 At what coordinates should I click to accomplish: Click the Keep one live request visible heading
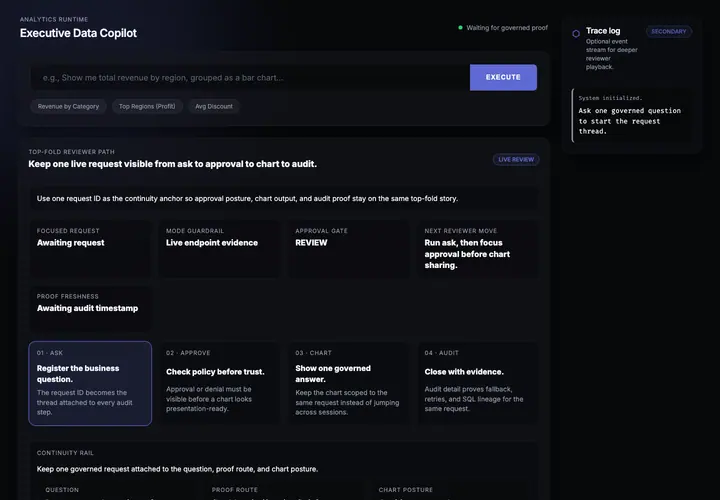(173, 164)
